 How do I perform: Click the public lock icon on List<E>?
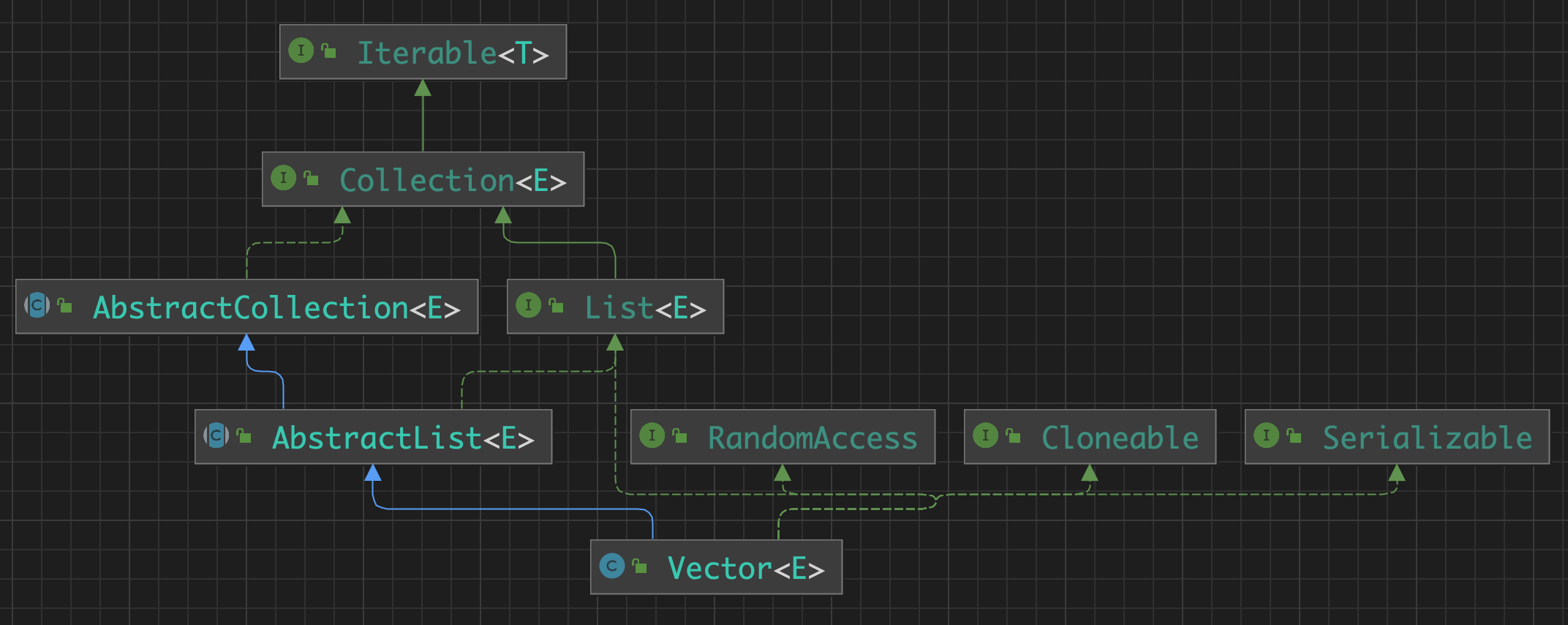[x=557, y=305]
